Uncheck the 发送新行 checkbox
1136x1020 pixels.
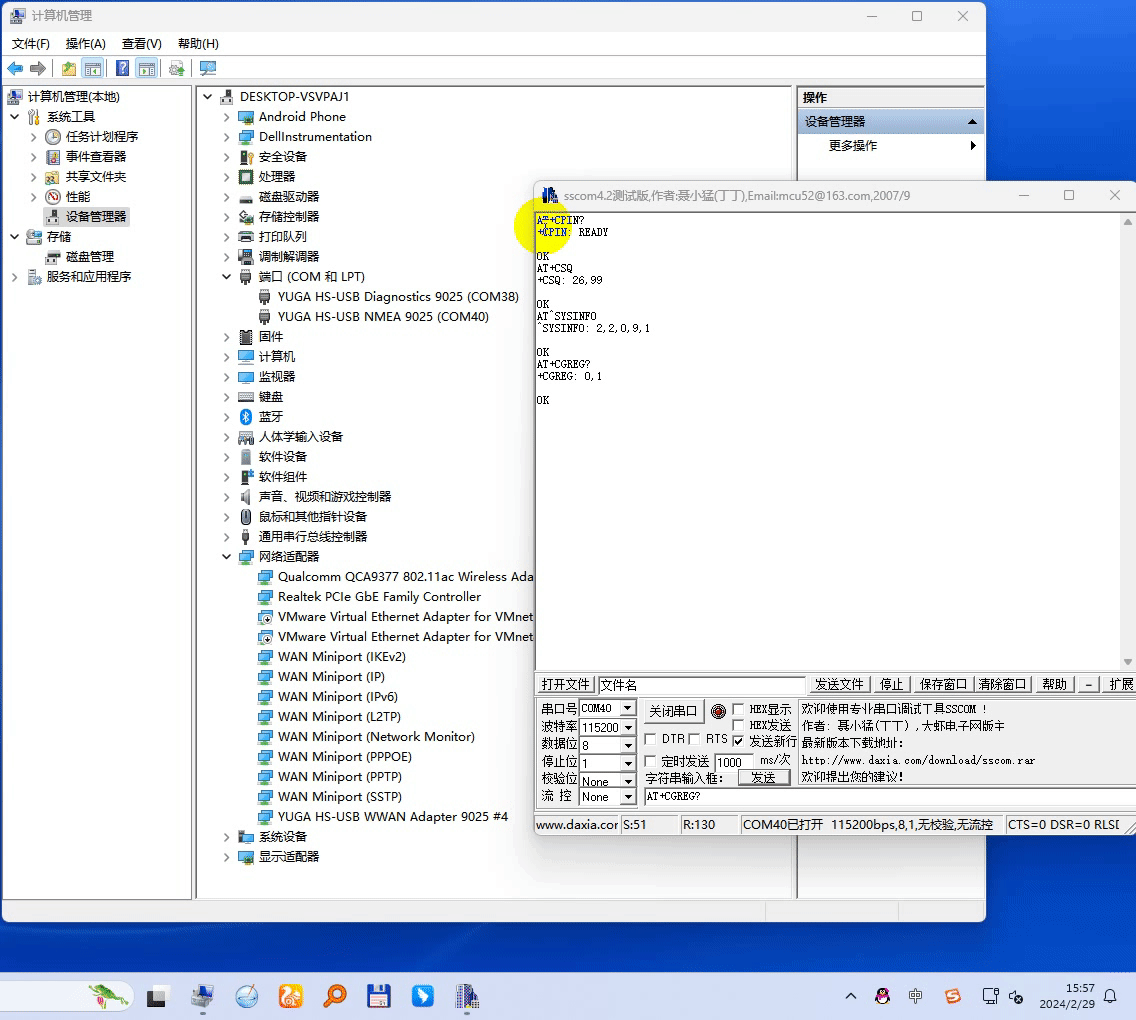click(x=739, y=741)
